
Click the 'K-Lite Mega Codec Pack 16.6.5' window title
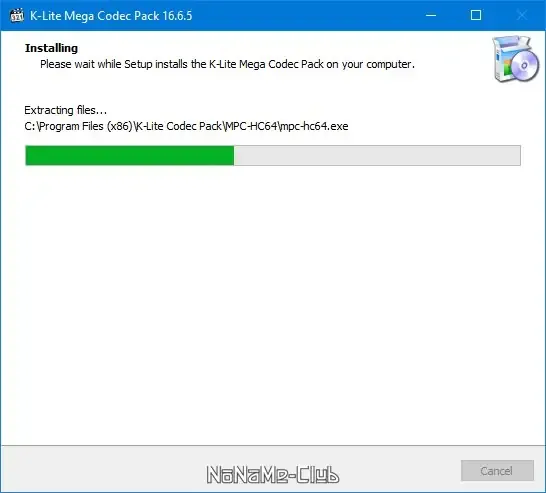[111, 16]
